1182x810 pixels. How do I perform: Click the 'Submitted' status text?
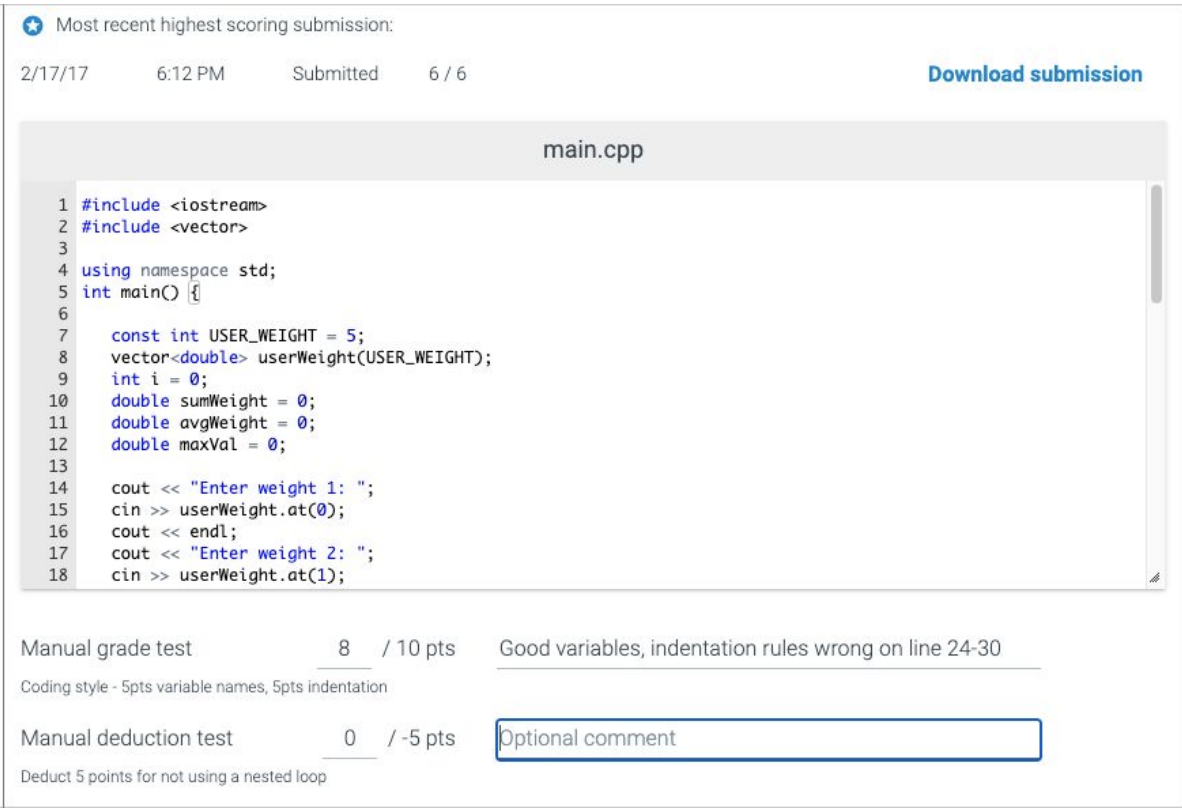335,74
